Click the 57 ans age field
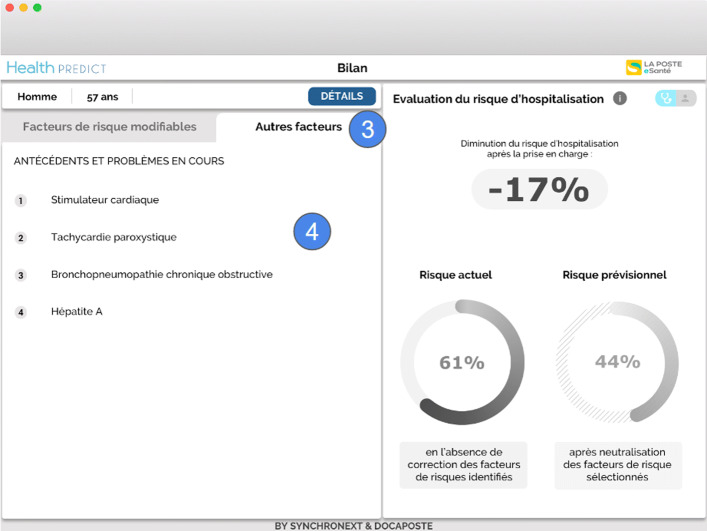 coord(102,97)
